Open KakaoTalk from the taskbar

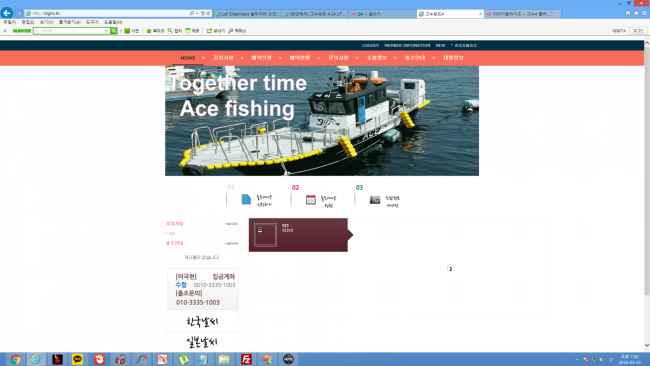pyautogui.click(x=78, y=359)
